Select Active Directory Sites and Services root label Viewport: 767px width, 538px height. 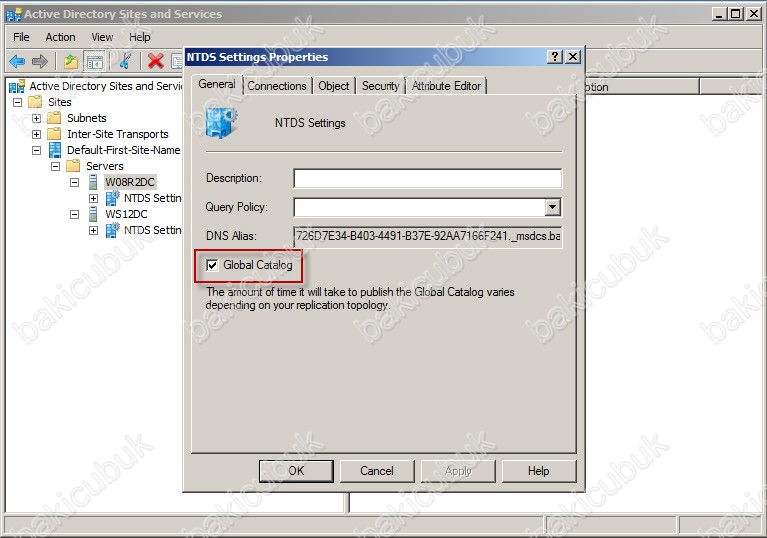[x=105, y=86]
